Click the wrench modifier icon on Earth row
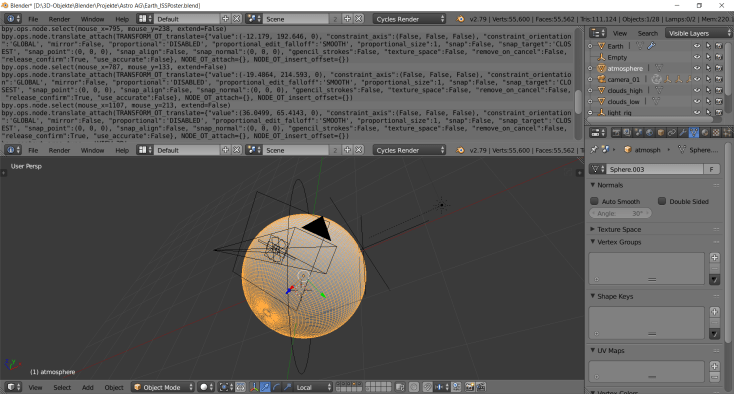The height and width of the screenshot is (394, 734). pyautogui.click(x=651, y=46)
